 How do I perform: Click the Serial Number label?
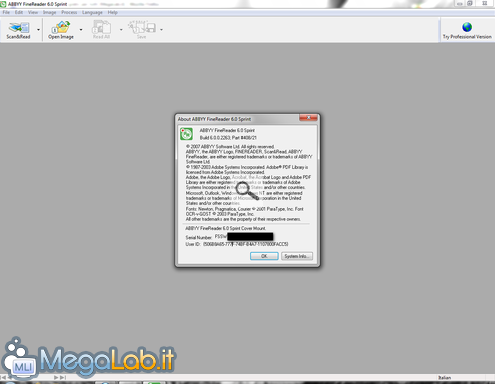(199, 238)
